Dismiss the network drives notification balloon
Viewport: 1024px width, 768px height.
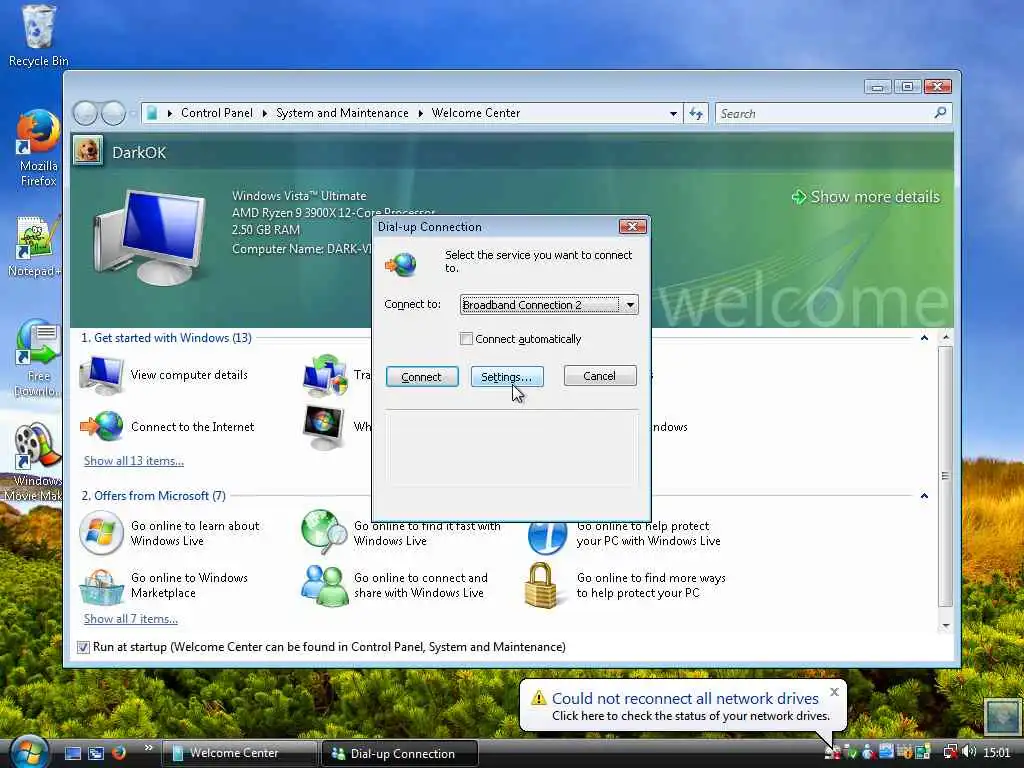pos(834,692)
